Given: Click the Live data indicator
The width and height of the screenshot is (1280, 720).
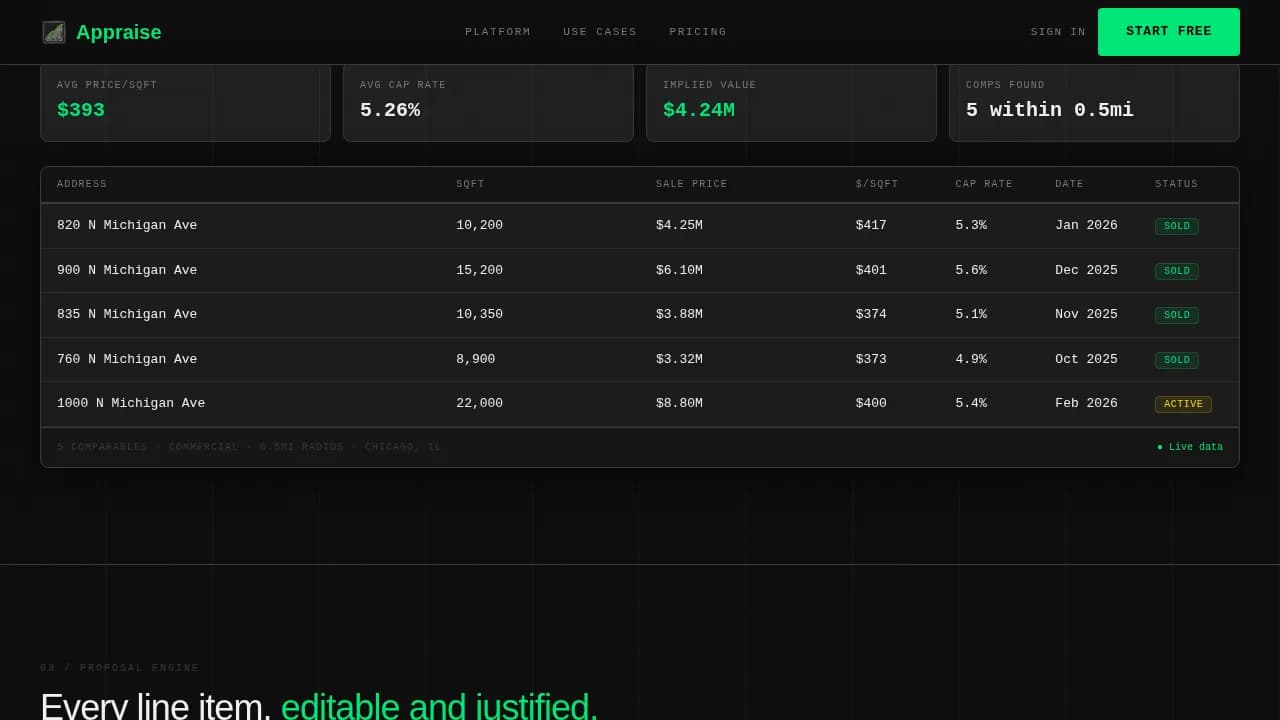Looking at the screenshot, I should coord(1190,447).
